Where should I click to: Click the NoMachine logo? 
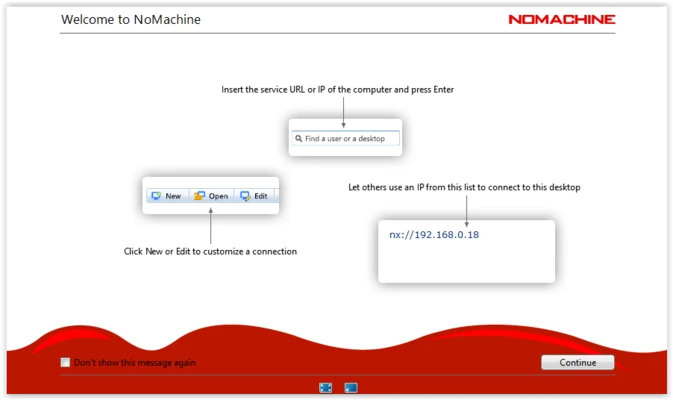[x=561, y=19]
